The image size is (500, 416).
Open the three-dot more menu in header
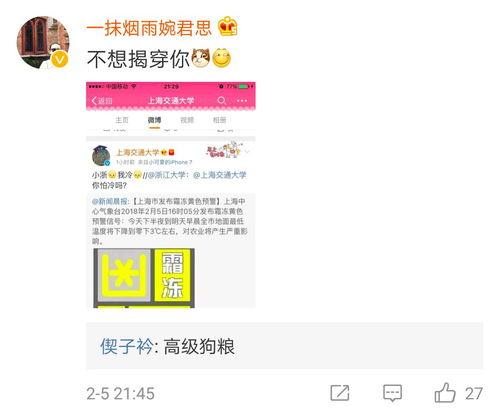(242, 100)
